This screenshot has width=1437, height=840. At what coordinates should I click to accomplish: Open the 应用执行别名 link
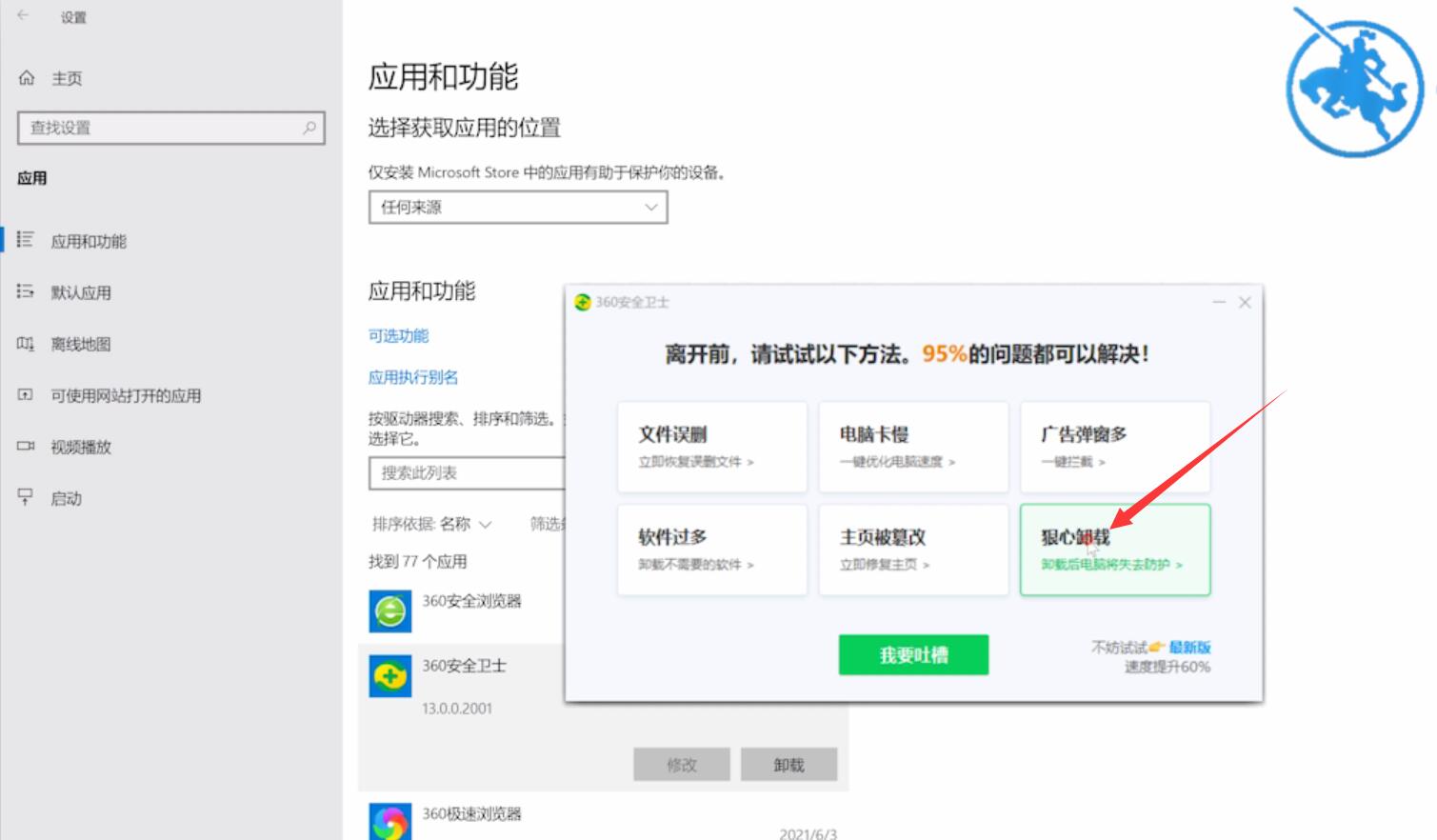pos(413,377)
